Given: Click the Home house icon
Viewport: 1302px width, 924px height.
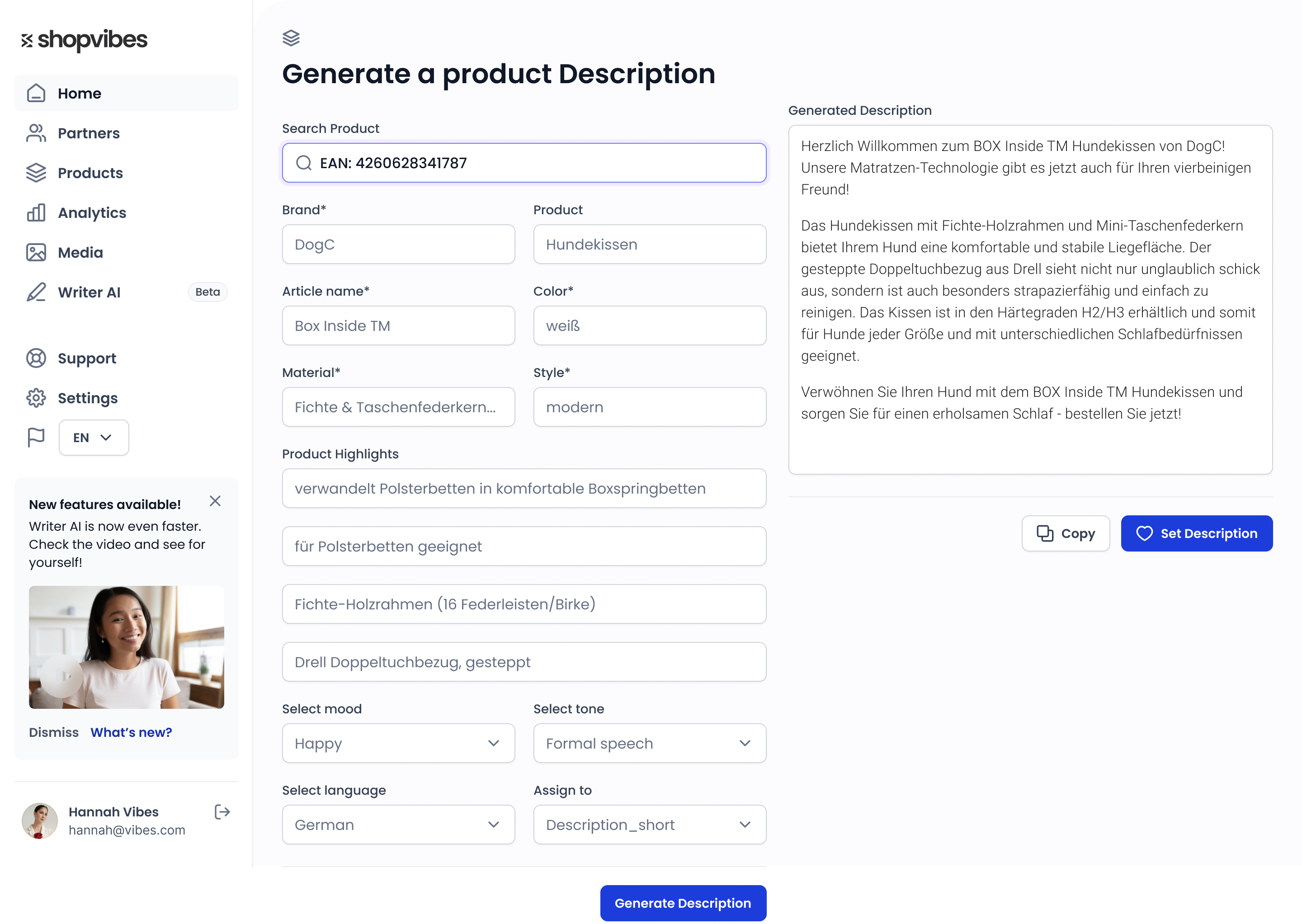Looking at the screenshot, I should click(37, 93).
